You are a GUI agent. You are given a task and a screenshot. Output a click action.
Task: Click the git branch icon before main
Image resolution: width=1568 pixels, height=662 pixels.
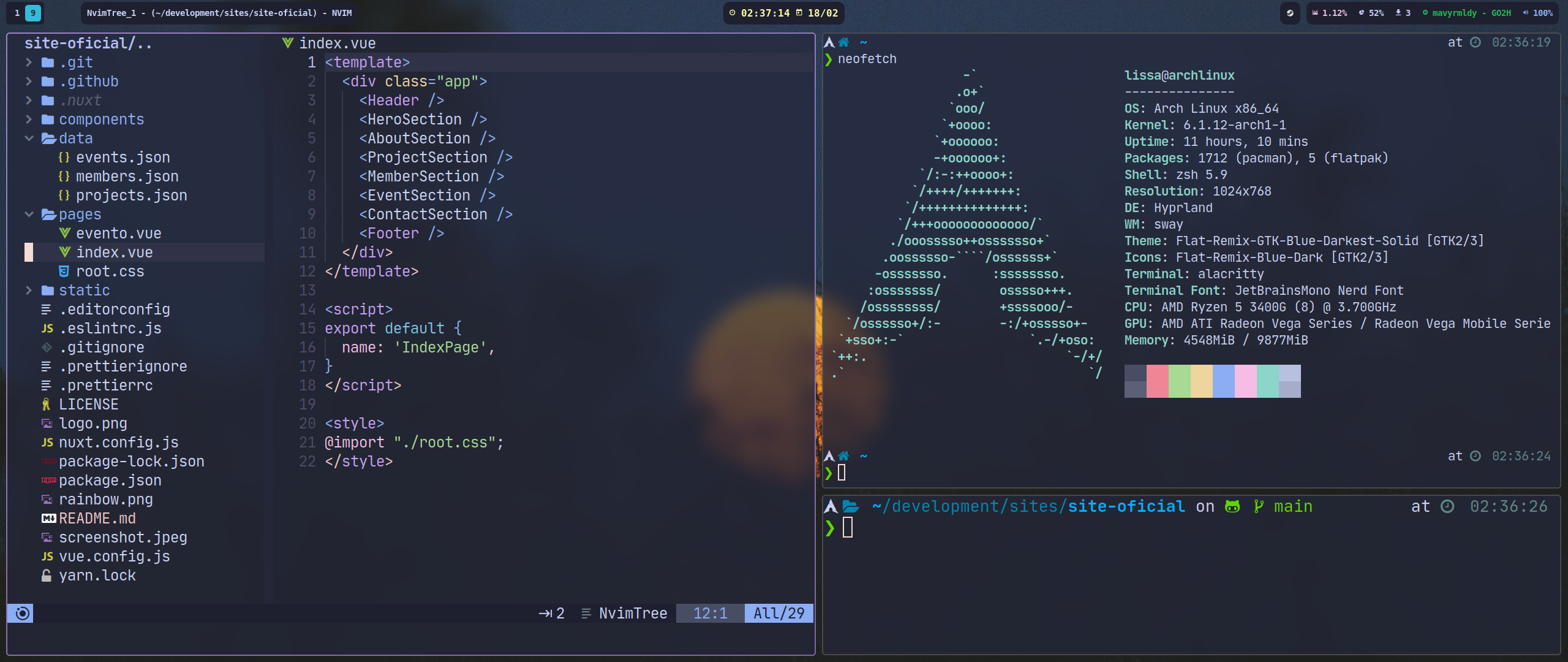[1259, 507]
